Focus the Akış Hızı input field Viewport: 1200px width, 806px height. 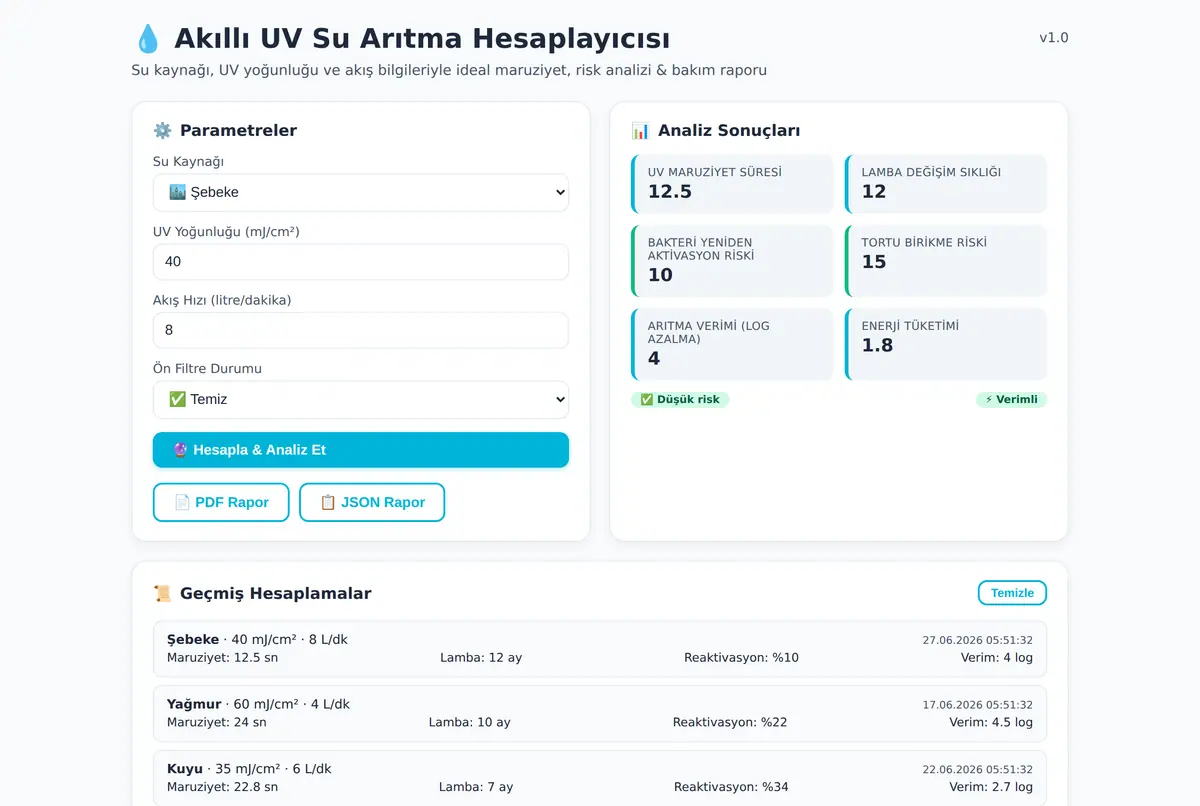pyautogui.click(x=361, y=330)
